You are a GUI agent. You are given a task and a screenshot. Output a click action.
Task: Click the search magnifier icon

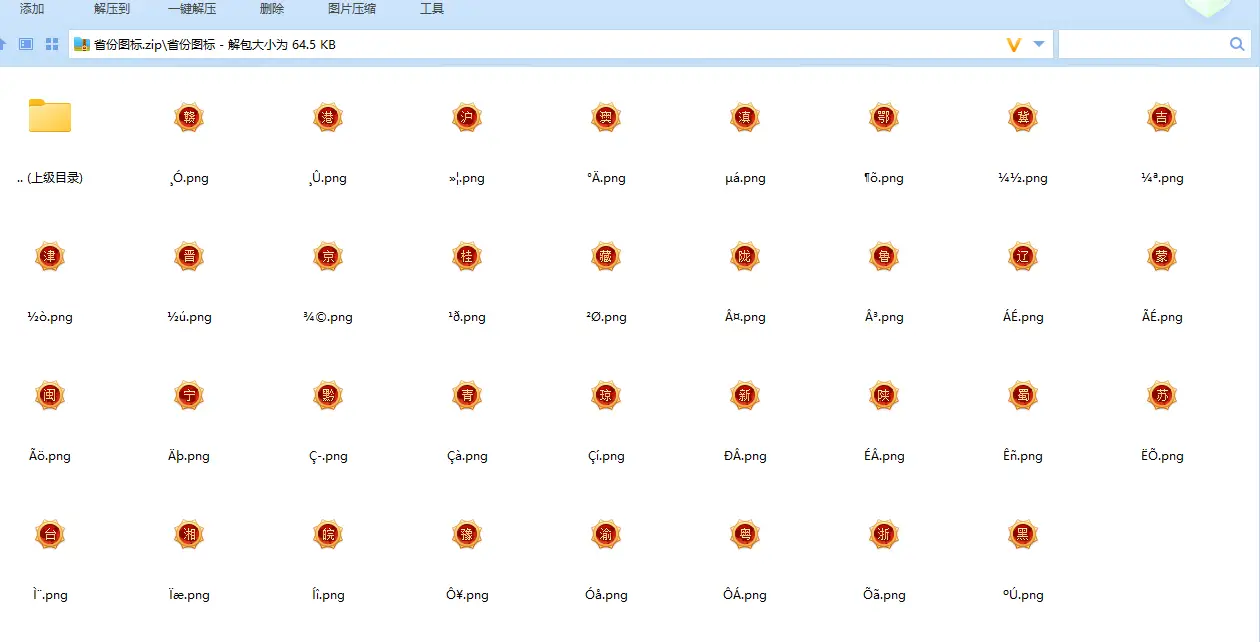(1237, 44)
